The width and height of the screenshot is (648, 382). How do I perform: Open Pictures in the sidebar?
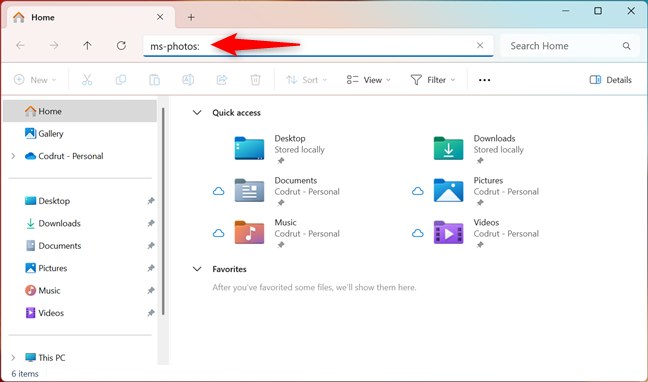click(46, 268)
